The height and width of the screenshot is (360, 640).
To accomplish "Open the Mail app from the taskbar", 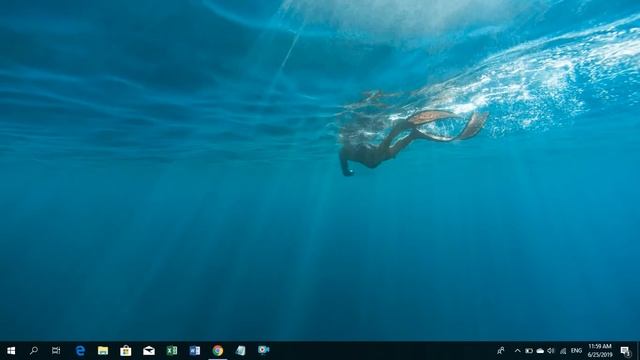I will coord(149,351).
